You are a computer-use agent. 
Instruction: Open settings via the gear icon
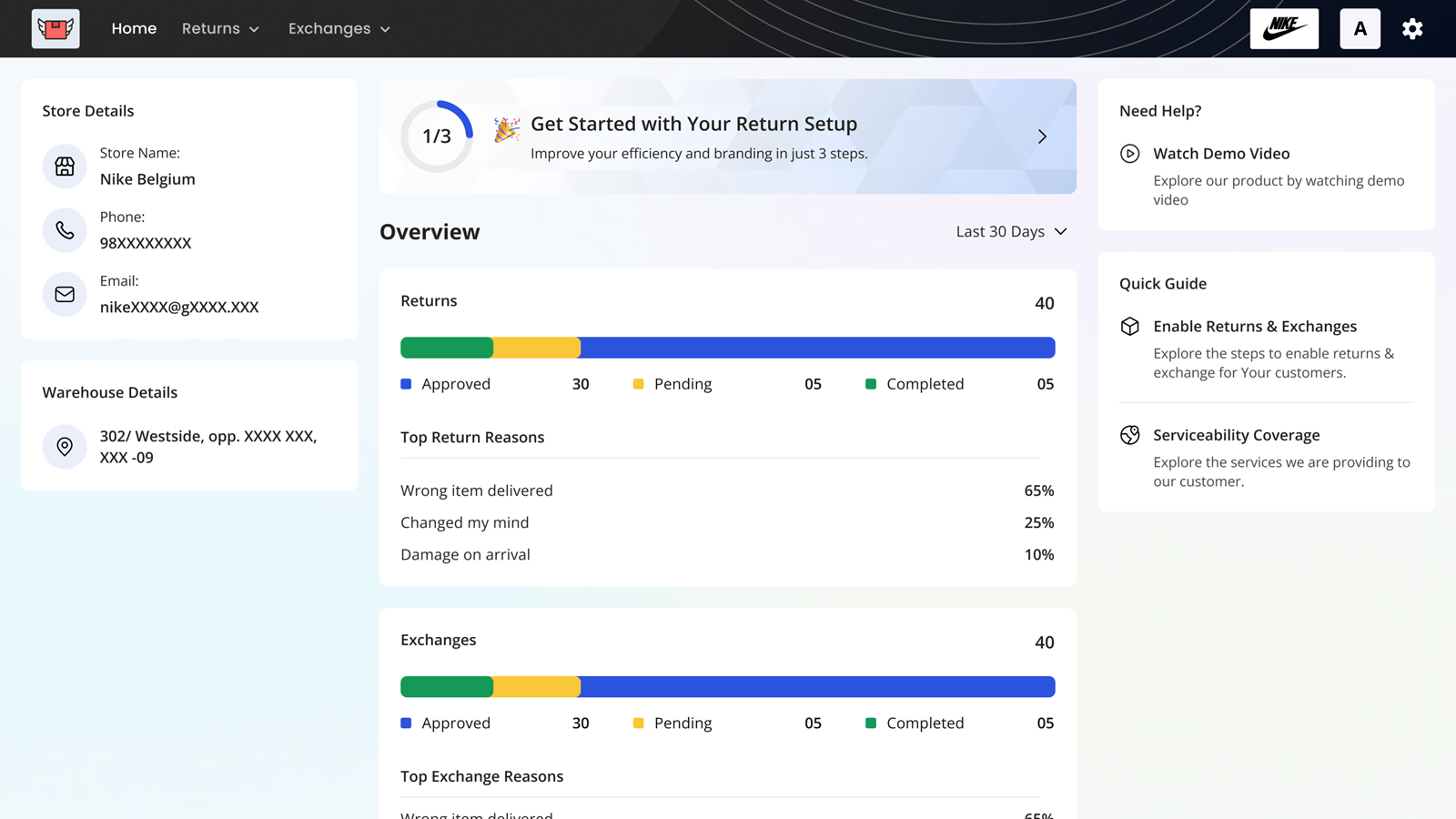point(1411,29)
